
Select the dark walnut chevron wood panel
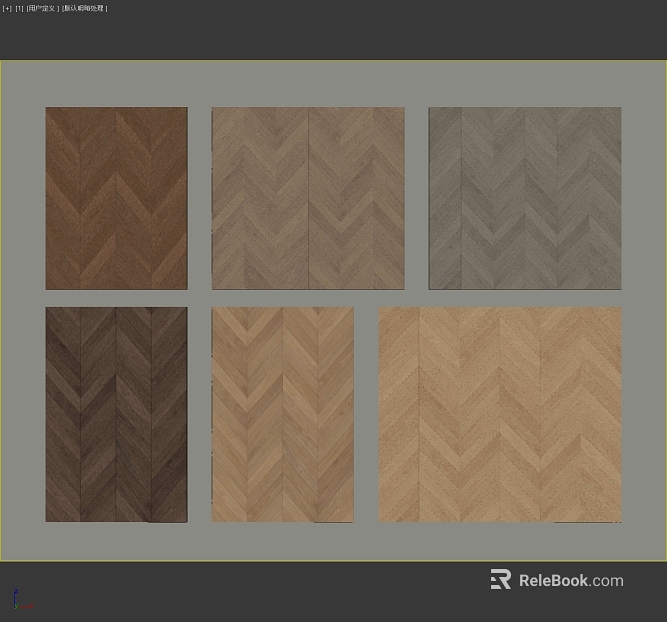[117, 414]
